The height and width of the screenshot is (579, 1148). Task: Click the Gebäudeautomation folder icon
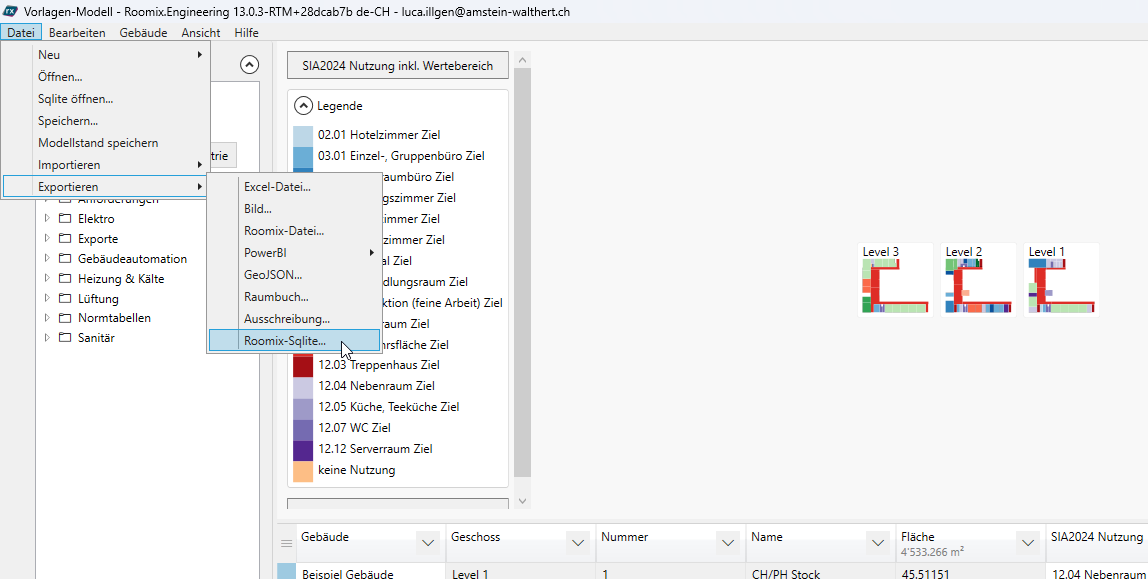click(x=64, y=258)
